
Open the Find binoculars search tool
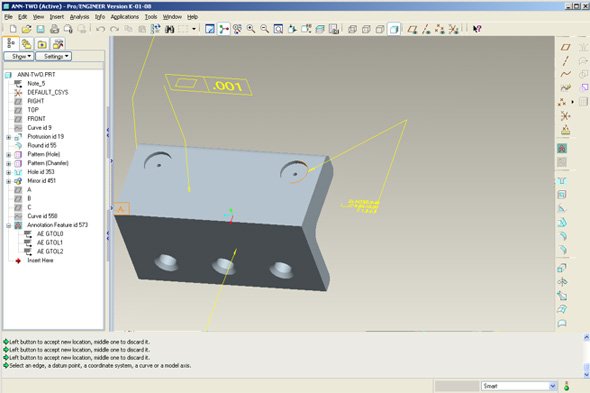click(169, 29)
